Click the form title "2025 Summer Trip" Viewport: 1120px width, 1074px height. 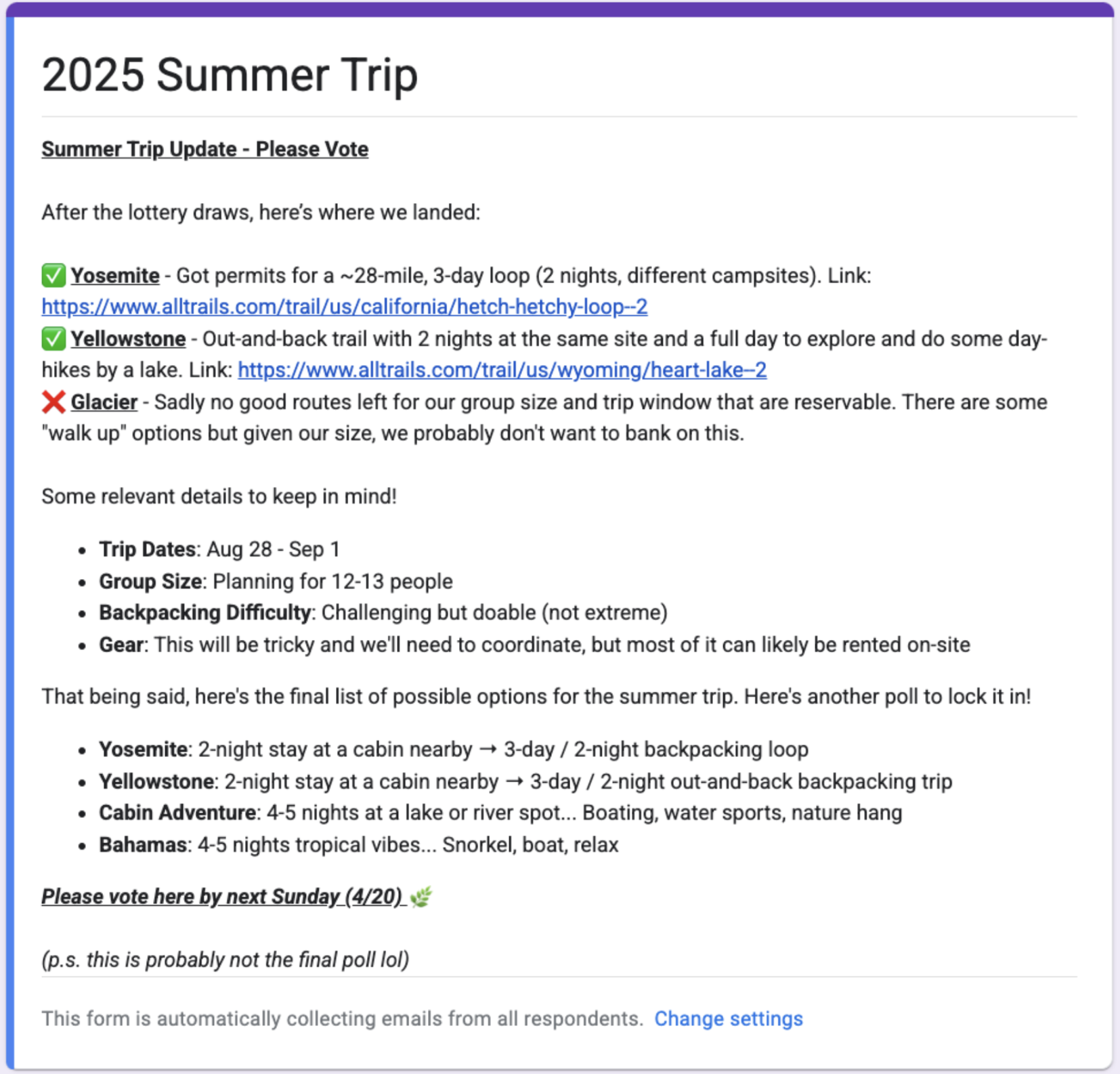(x=230, y=74)
